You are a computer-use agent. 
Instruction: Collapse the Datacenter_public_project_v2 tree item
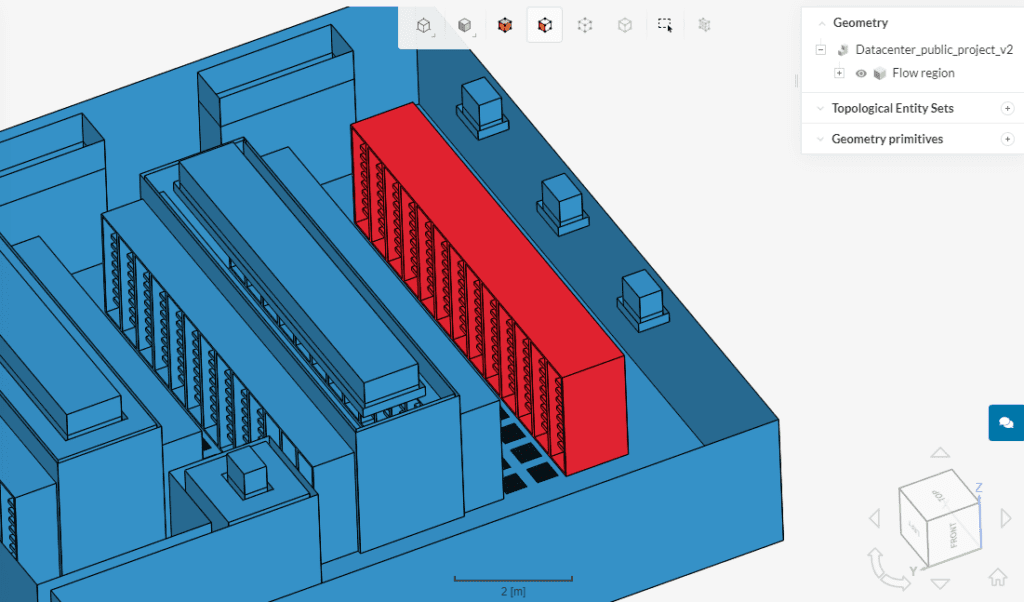coord(822,49)
